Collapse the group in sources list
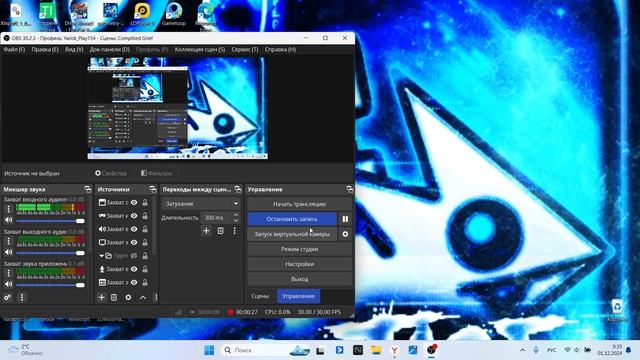640x360 pixels. (101, 256)
